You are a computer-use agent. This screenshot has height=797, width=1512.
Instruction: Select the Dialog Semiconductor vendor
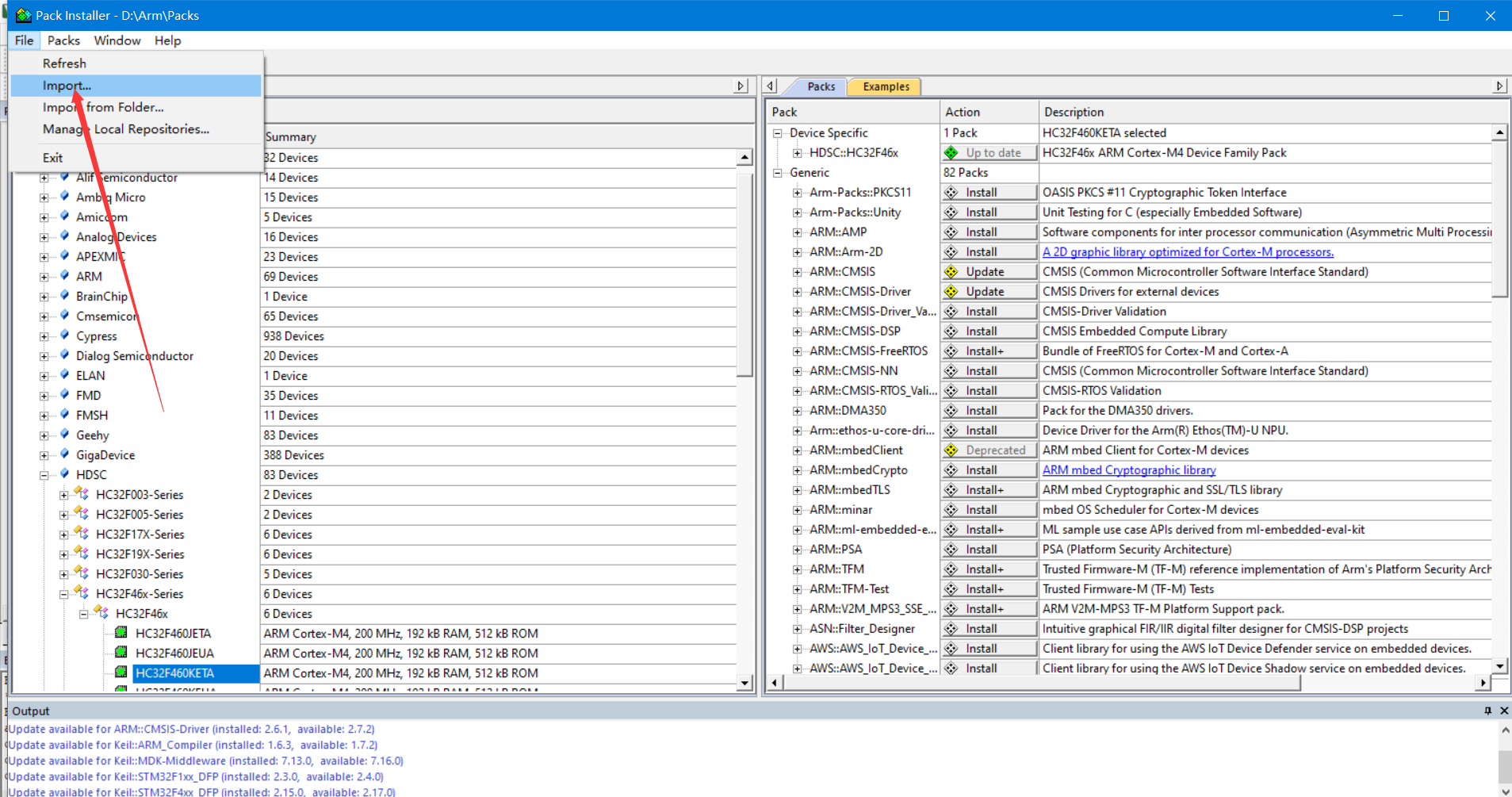135,356
